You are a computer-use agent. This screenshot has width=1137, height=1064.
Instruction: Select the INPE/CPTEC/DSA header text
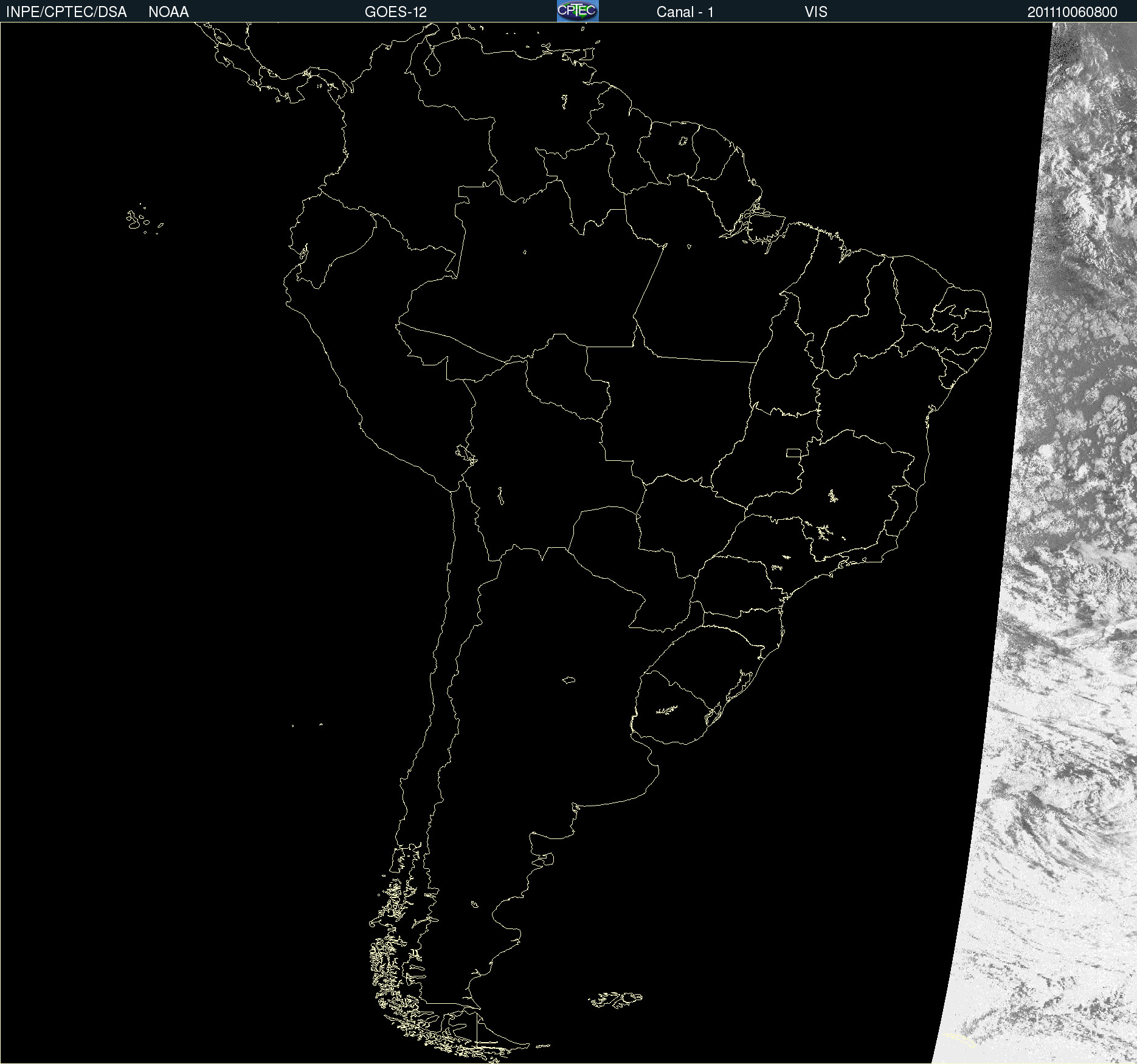coord(66,12)
